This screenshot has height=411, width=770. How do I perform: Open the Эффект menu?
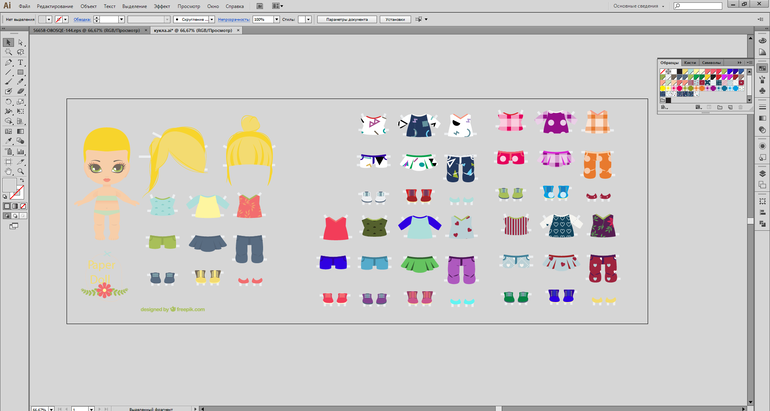tap(161, 6)
